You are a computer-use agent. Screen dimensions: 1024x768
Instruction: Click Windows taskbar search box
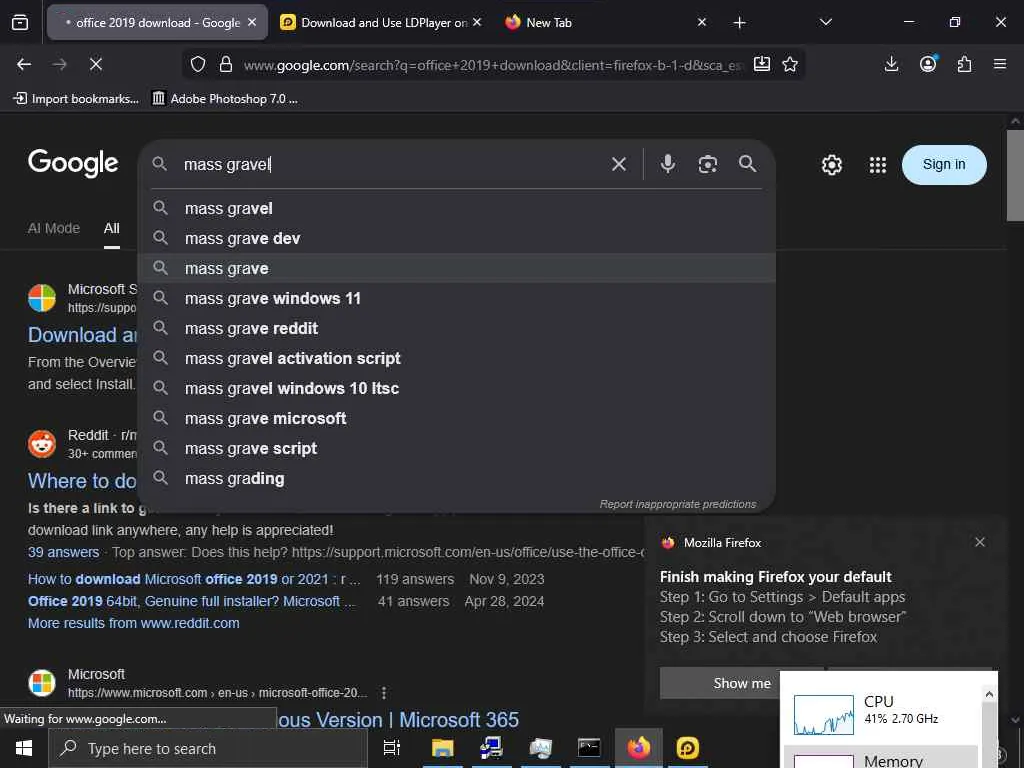click(208, 748)
